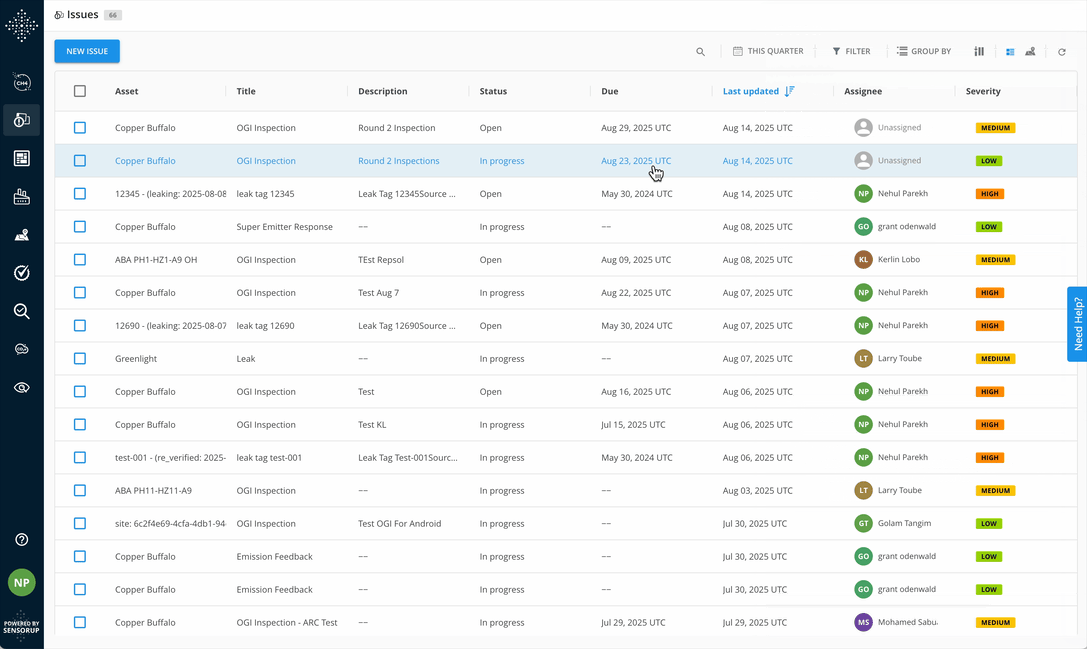This screenshot has height=649, width=1087.
Task: Select the 'leak tag 12690' title cell
Action: tap(266, 326)
